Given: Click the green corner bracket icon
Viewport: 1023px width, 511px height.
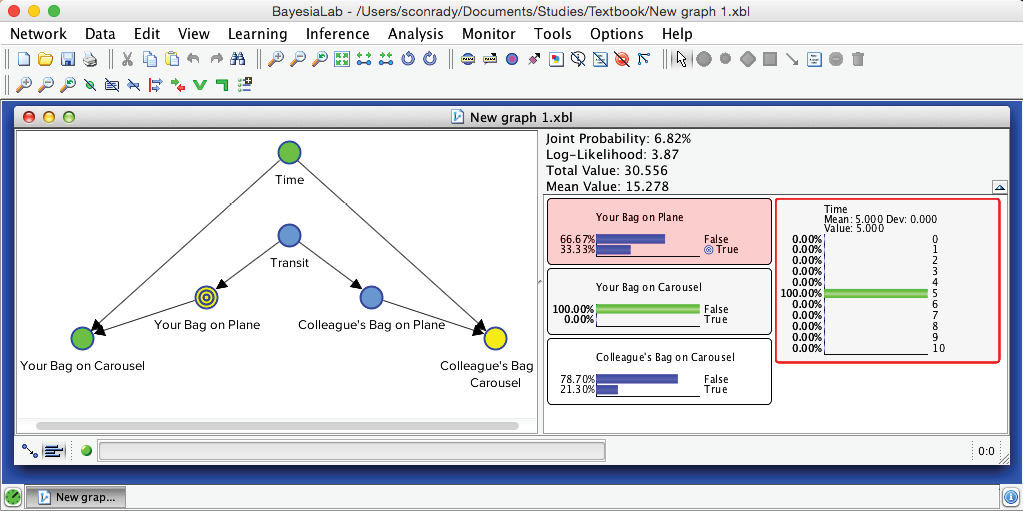Looking at the screenshot, I should (222, 84).
